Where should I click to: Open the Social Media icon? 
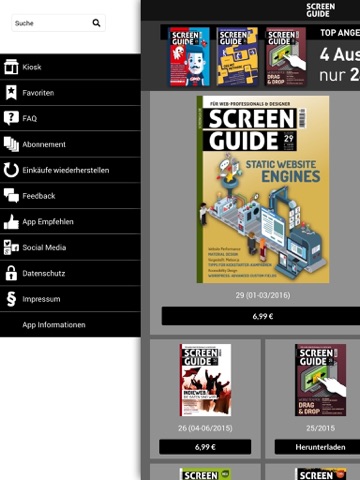pyautogui.click(x=11, y=247)
